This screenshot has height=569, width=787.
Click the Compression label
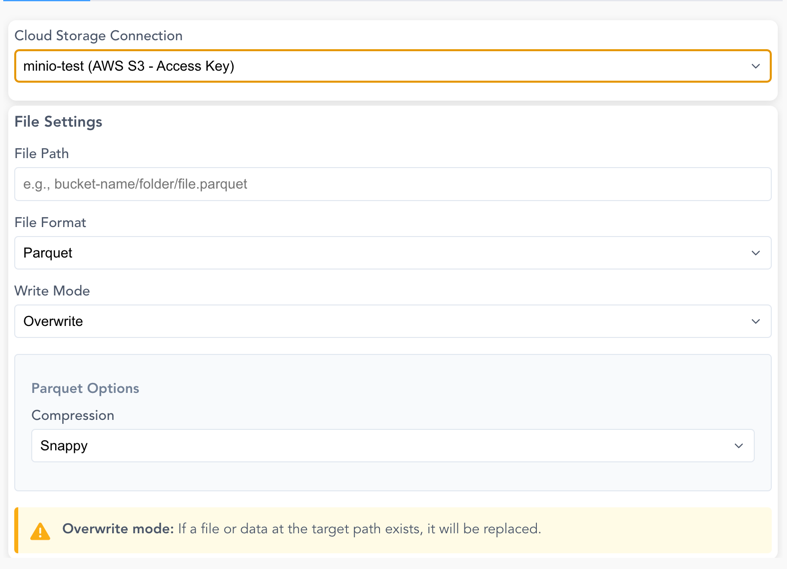(73, 415)
